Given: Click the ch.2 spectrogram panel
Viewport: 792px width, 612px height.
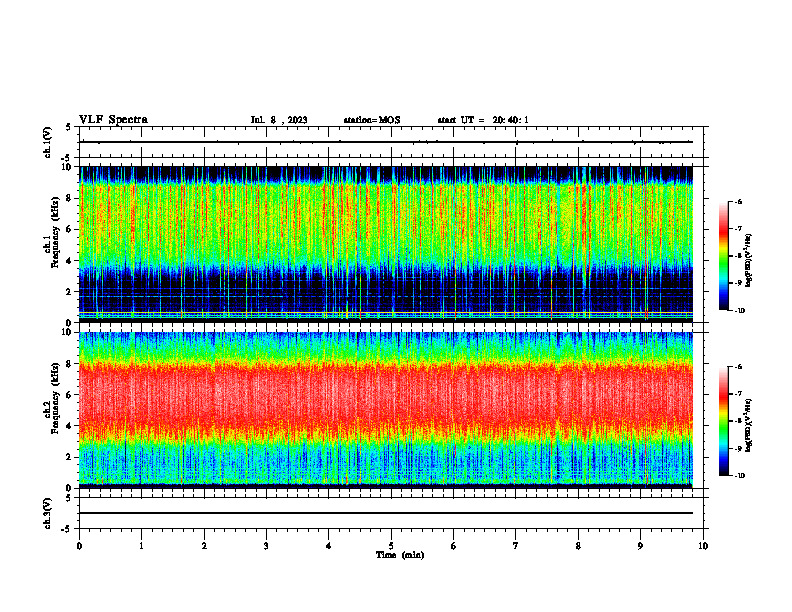Looking at the screenshot, I should [x=386, y=410].
